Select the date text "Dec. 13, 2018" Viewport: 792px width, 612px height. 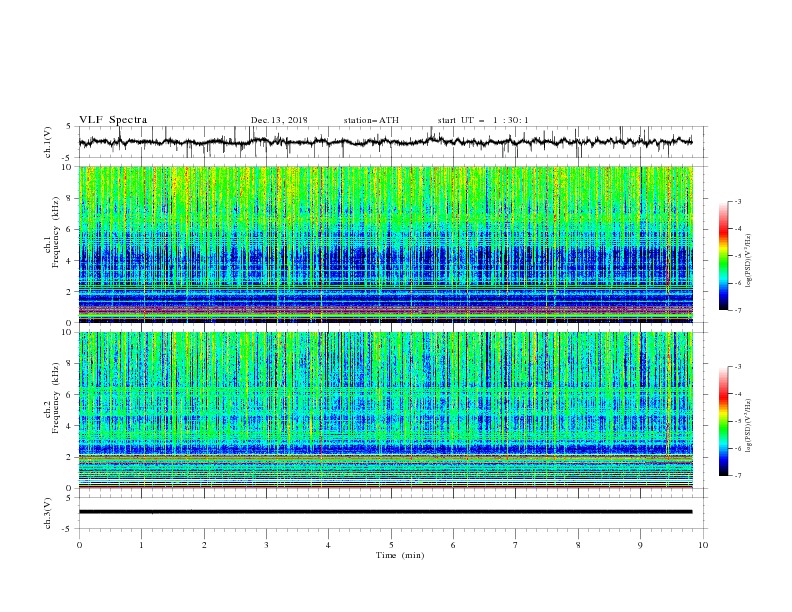(279, 120)
